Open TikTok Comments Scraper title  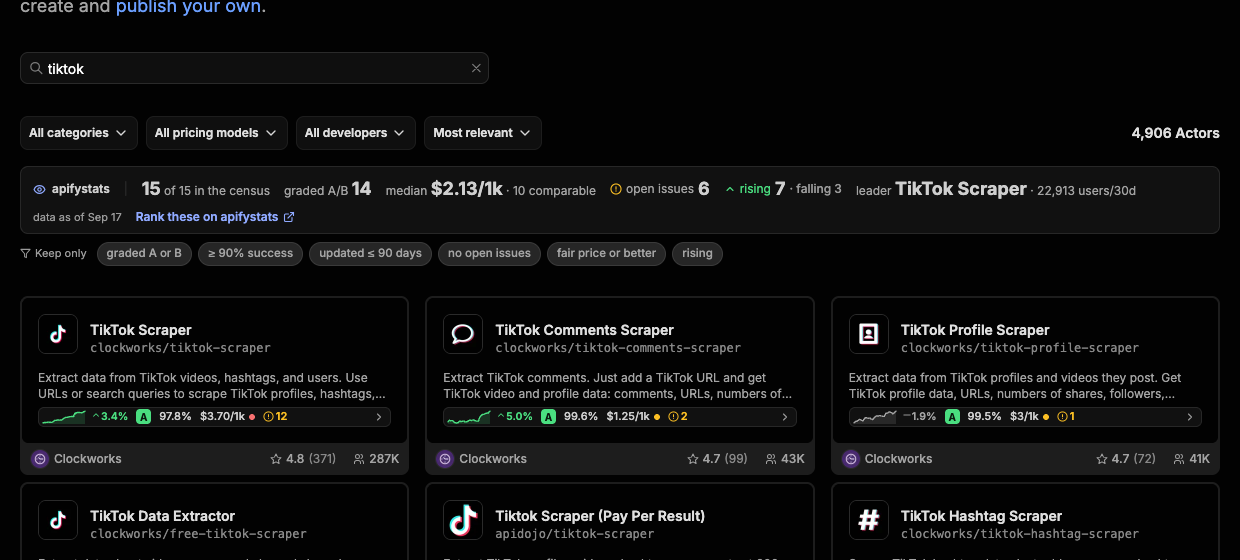[x=585, y=330]
